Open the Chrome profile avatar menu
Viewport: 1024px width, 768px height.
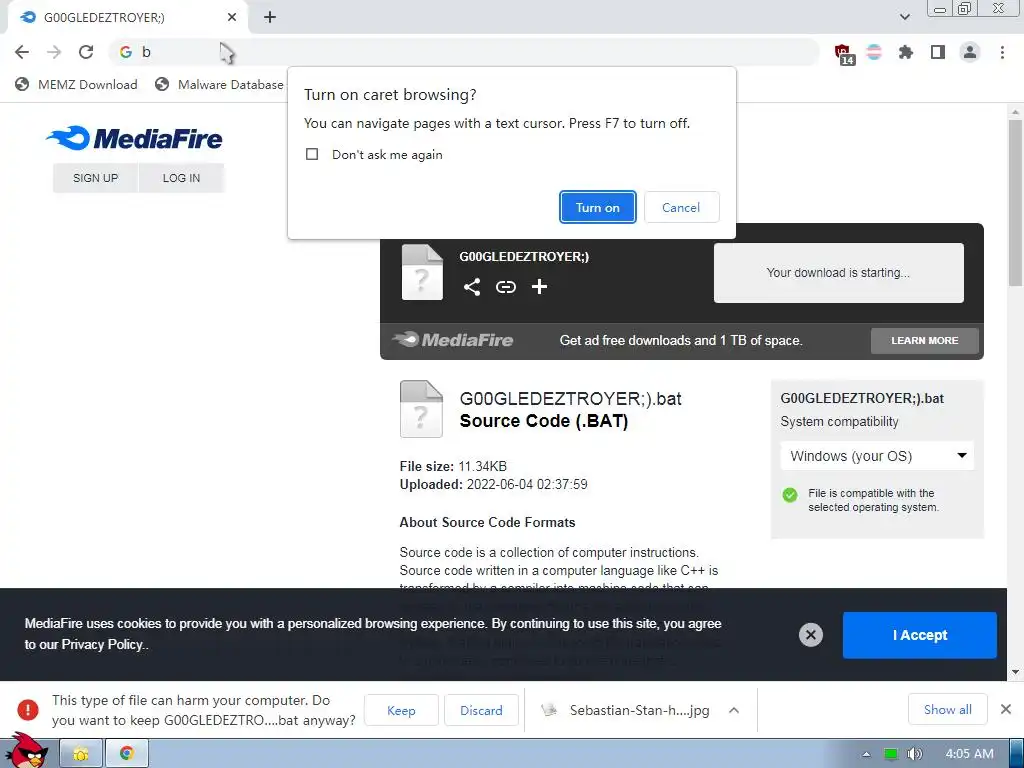pyautogui.click(x=970, y=52)
